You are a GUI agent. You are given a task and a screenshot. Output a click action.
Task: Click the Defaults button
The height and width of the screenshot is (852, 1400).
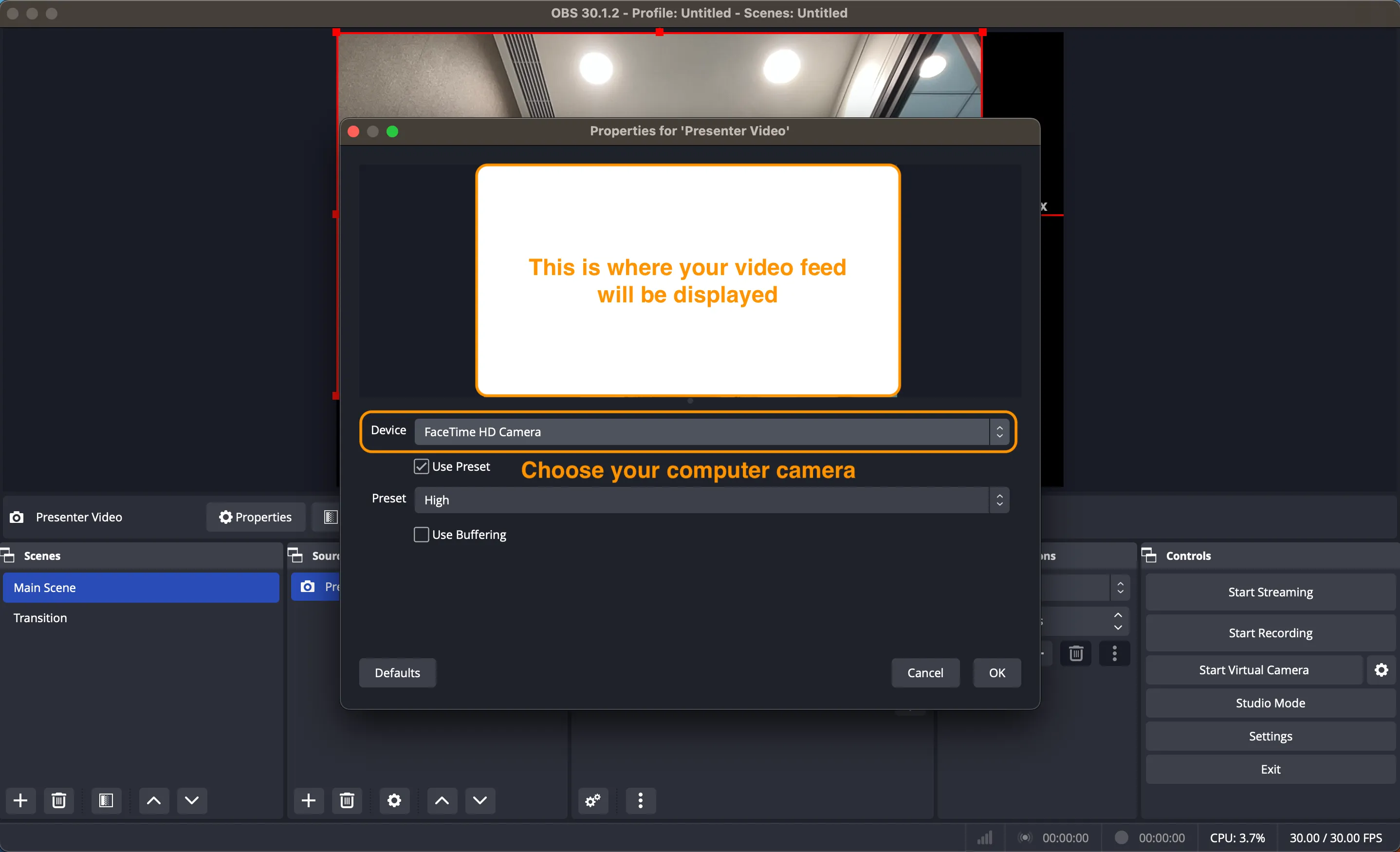397,672
